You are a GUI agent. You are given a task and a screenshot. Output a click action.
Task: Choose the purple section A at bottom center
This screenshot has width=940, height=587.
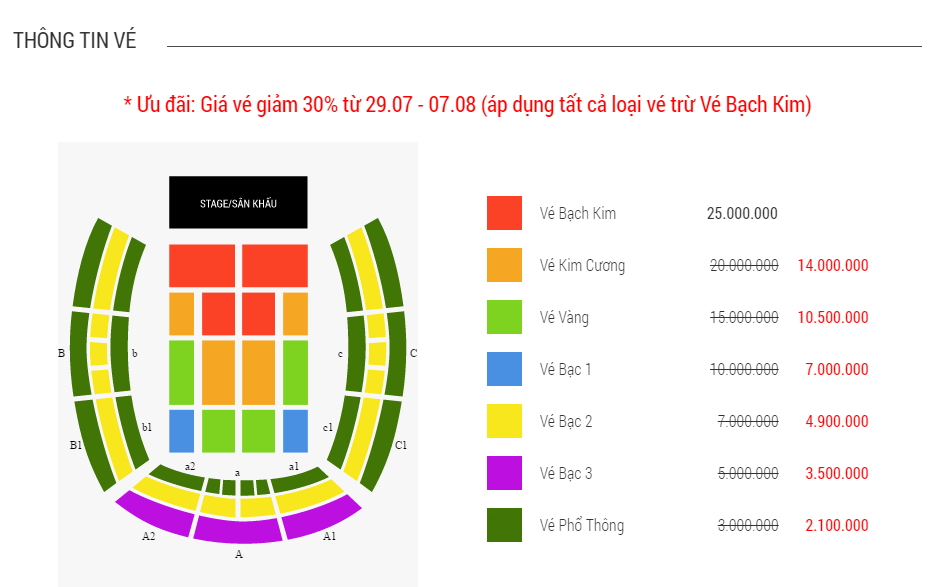[x=238, y=530]
